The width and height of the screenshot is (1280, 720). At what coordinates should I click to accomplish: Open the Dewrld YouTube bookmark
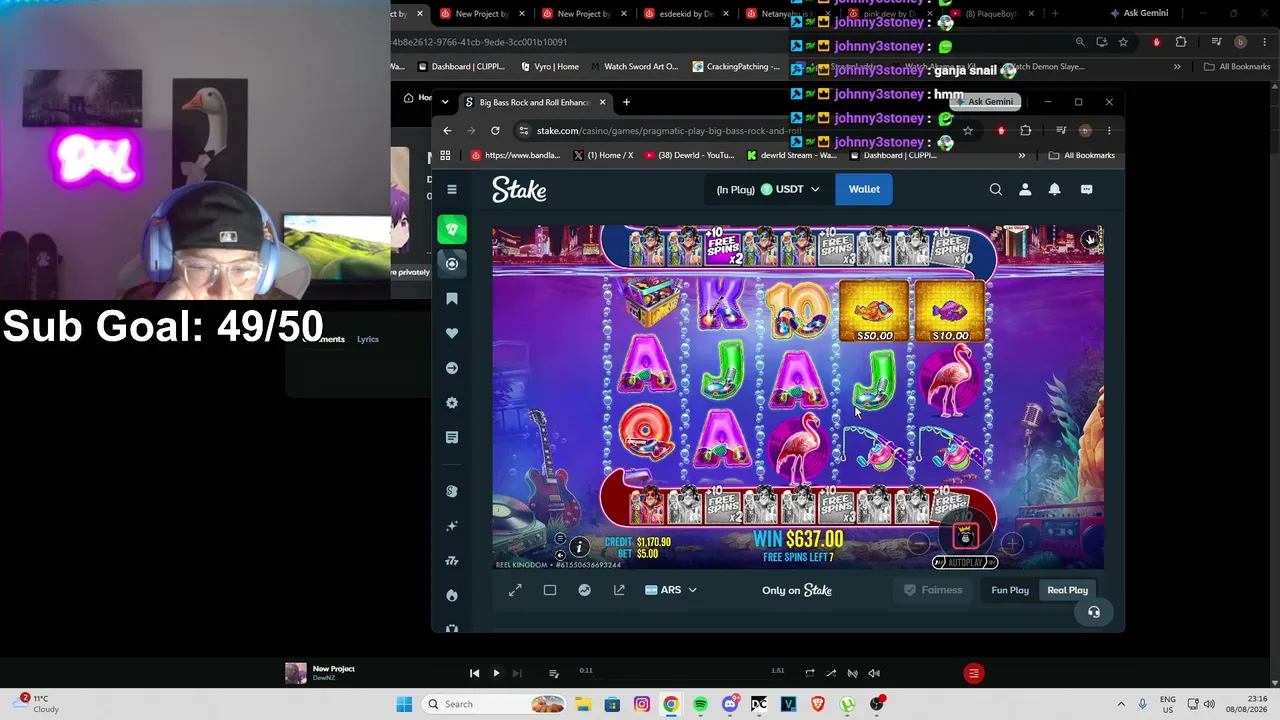[x=690, y=155]
